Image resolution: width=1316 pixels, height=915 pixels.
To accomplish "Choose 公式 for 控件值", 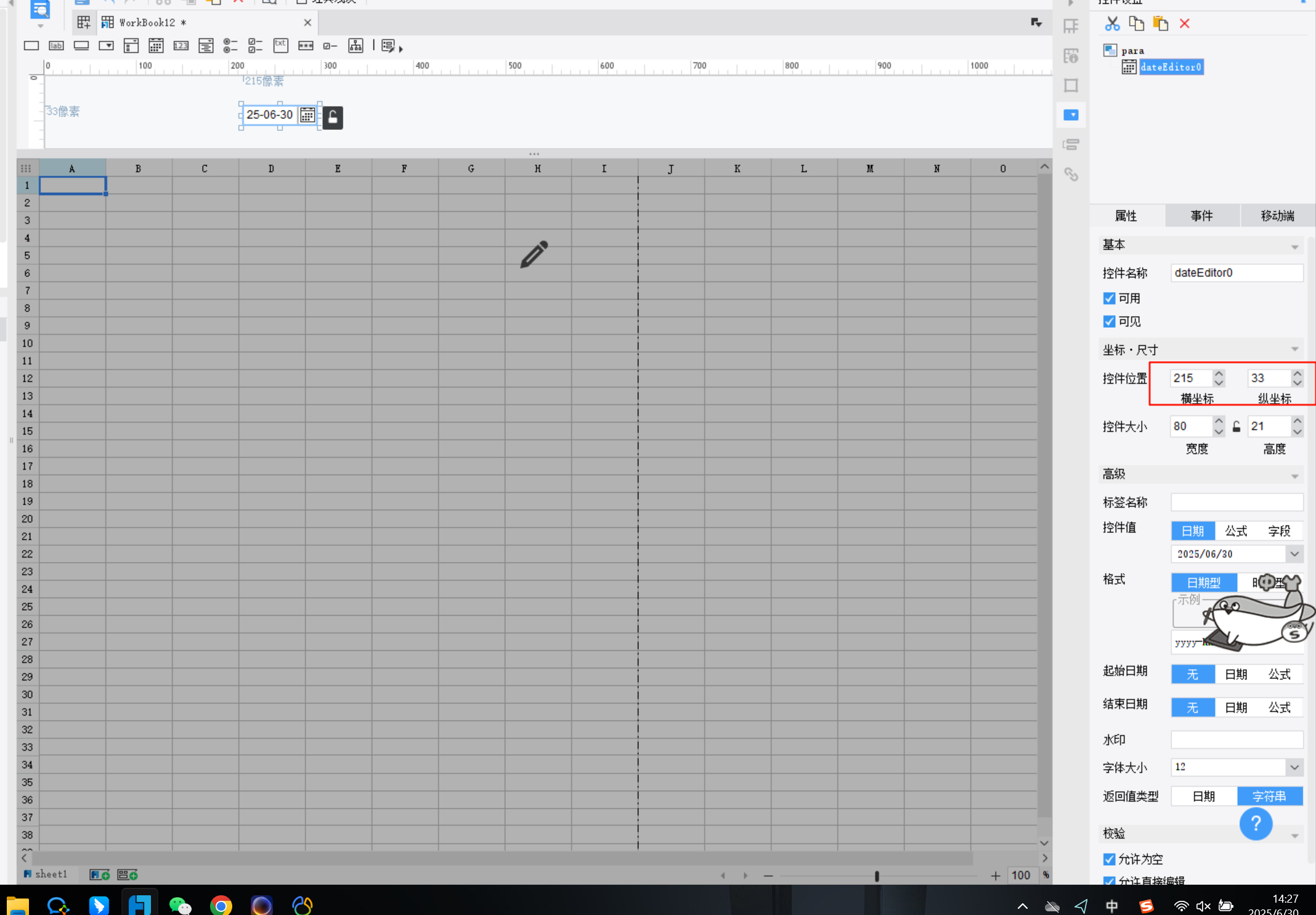I will (x=1236, y=531).
